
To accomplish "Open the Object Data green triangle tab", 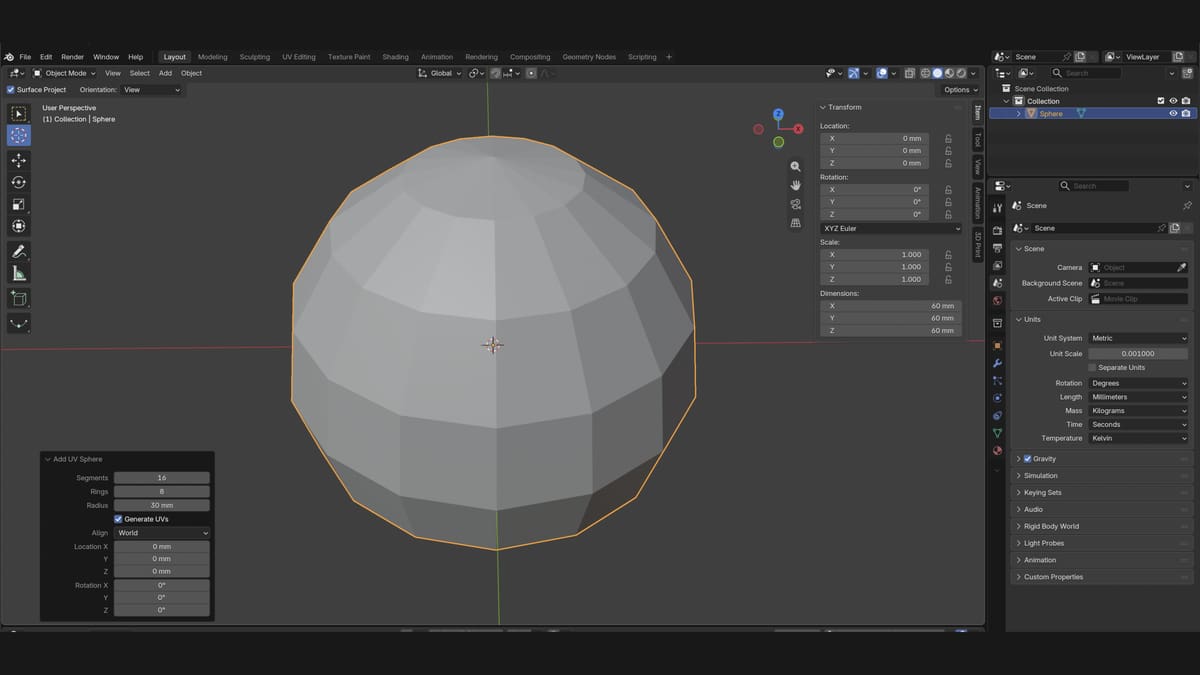I will (997, 433).
